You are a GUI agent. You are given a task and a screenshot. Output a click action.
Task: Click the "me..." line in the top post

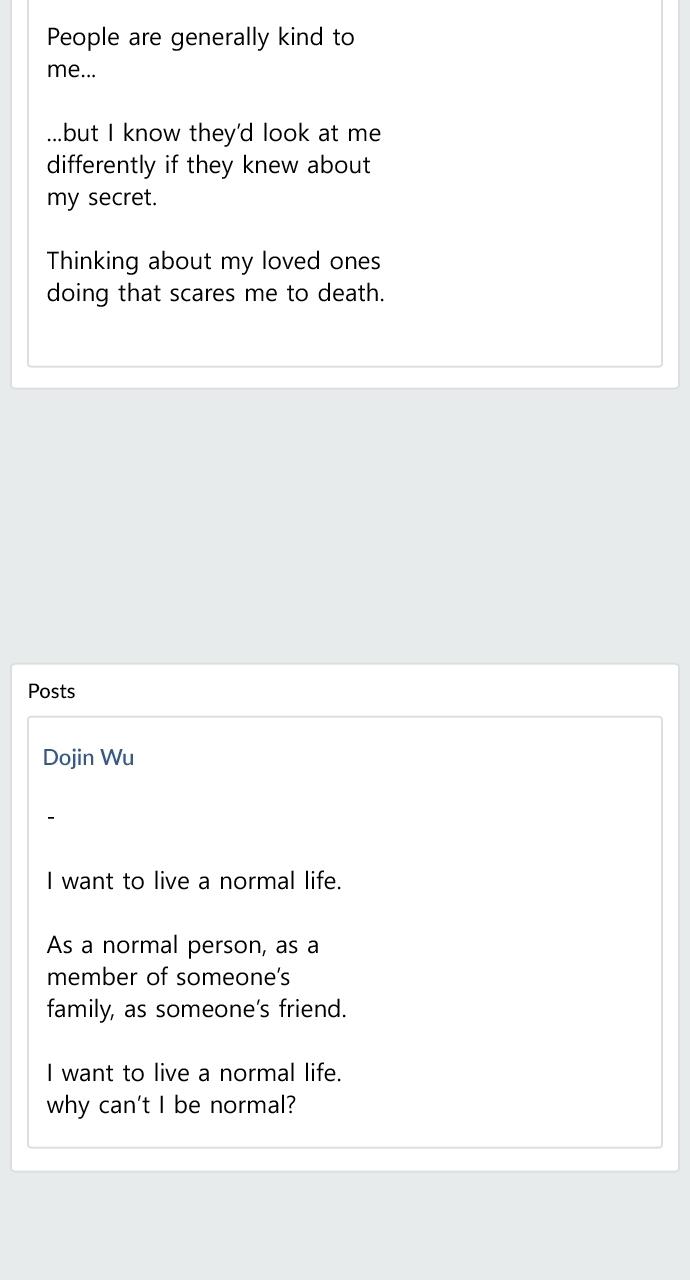71,70
